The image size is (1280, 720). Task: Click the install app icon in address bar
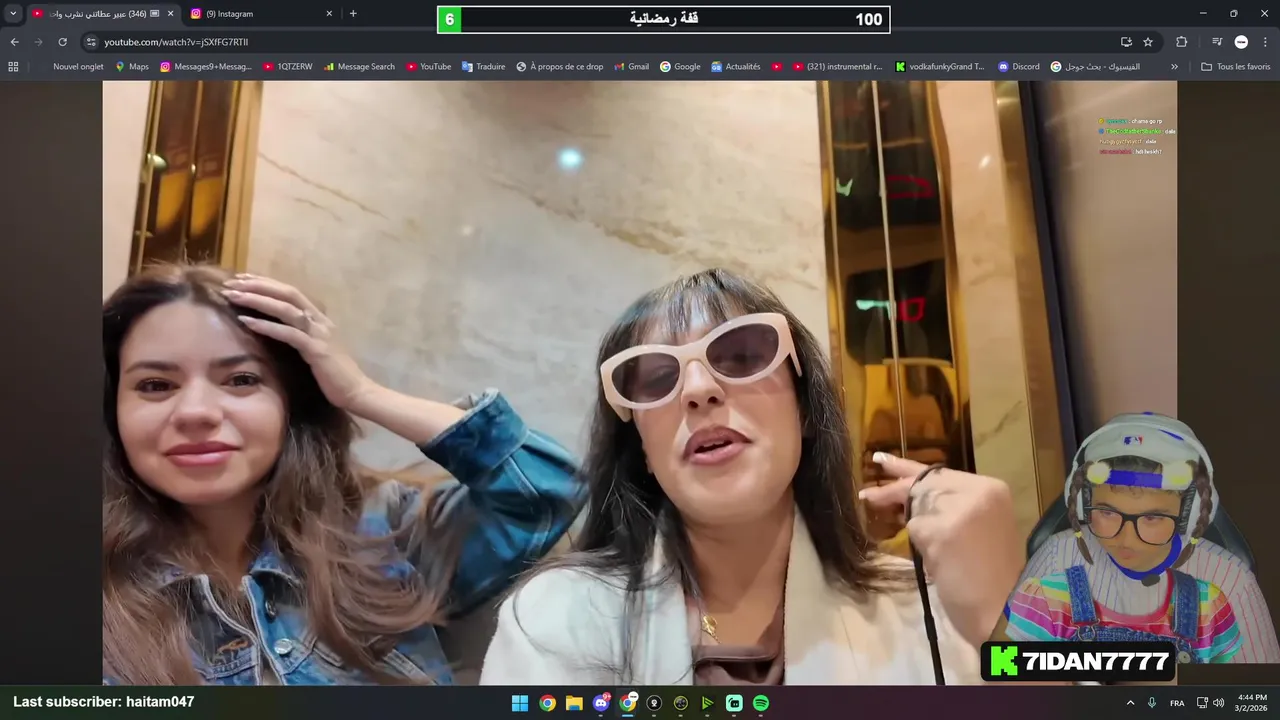coord(1126,42)
